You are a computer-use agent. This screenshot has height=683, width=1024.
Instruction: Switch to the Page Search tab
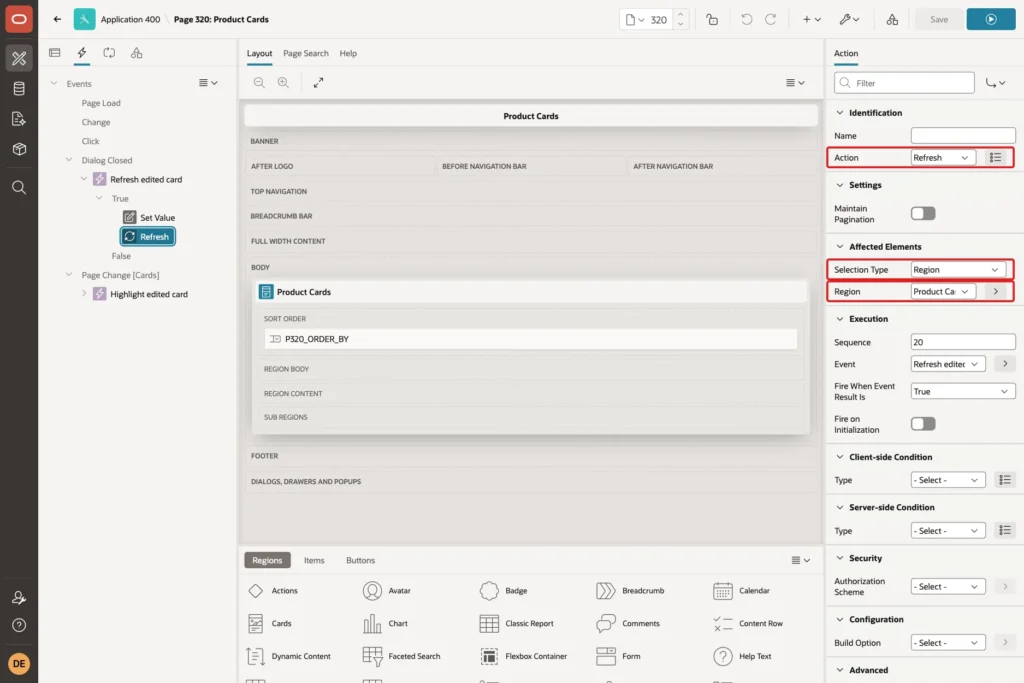pos(306,54)
